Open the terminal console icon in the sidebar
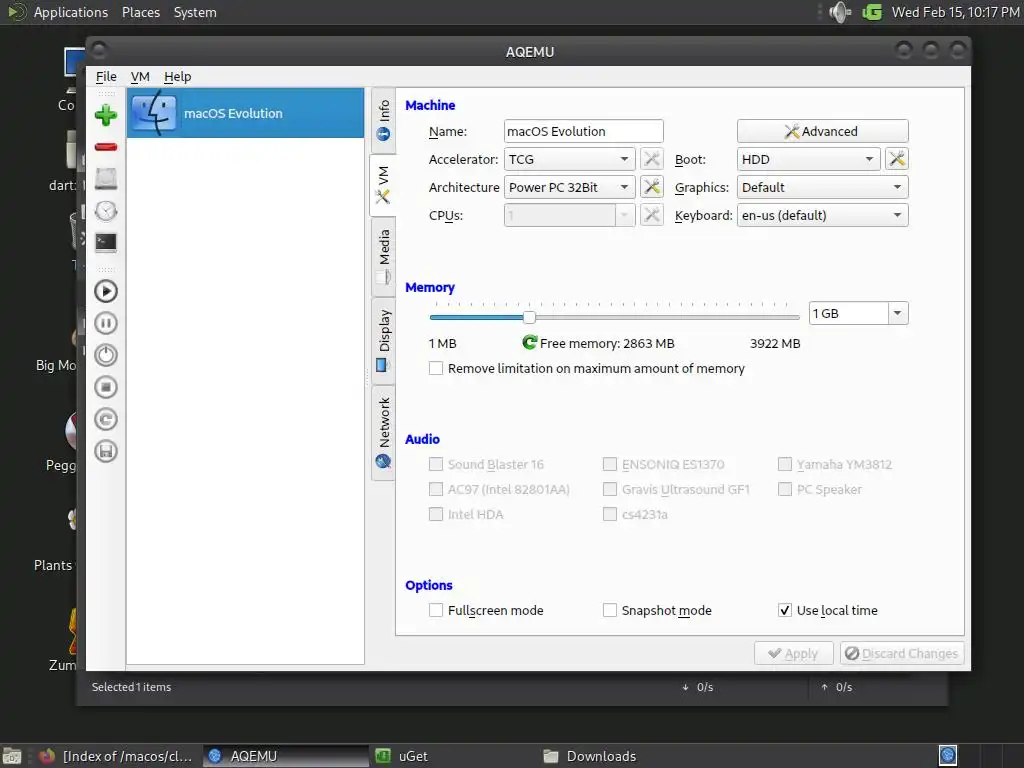 (106, 242)
